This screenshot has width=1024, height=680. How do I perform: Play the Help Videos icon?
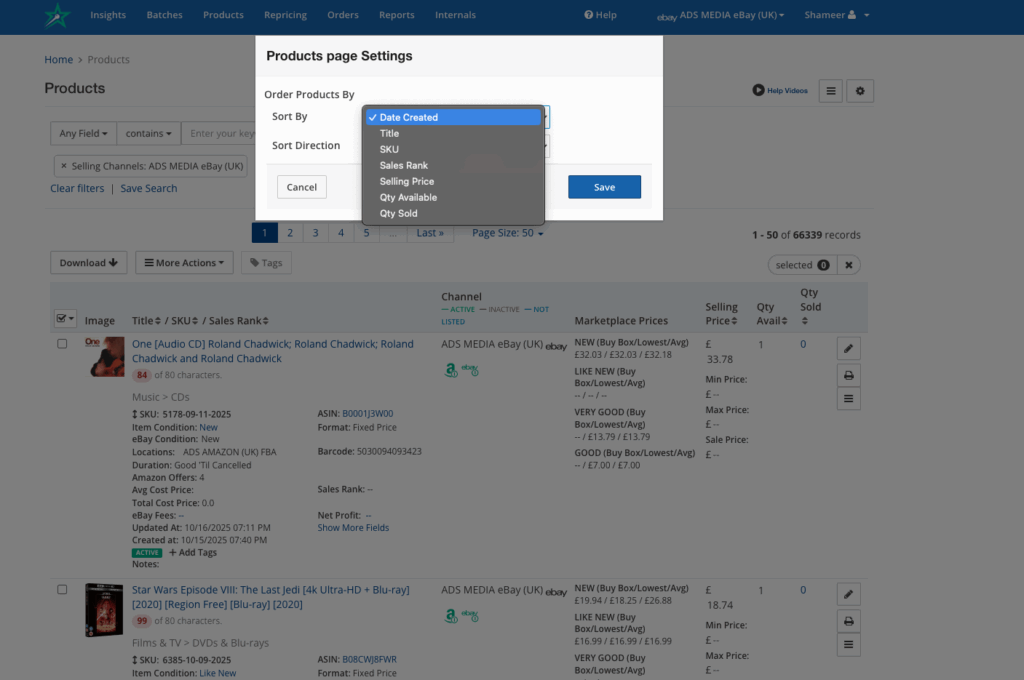(759, 91)
